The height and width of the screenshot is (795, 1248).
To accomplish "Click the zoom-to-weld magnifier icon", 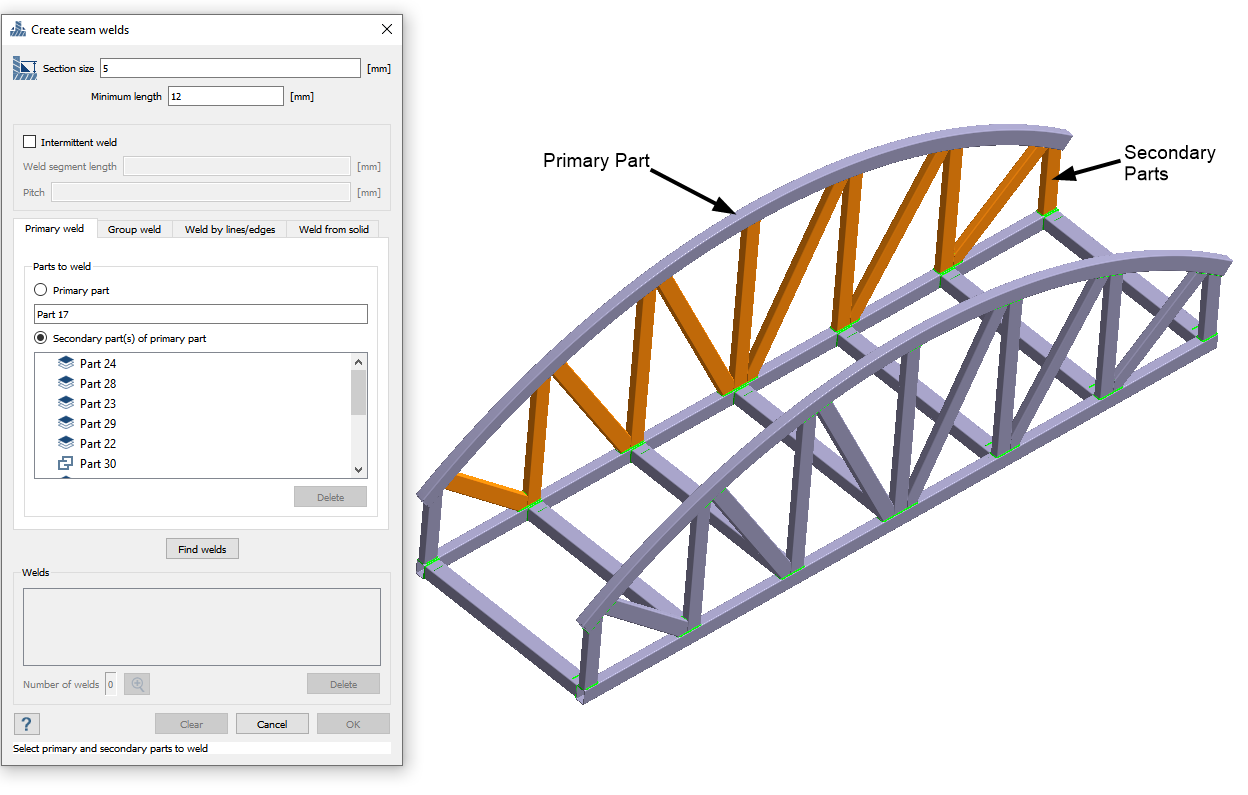I will [x=138, y=684].
